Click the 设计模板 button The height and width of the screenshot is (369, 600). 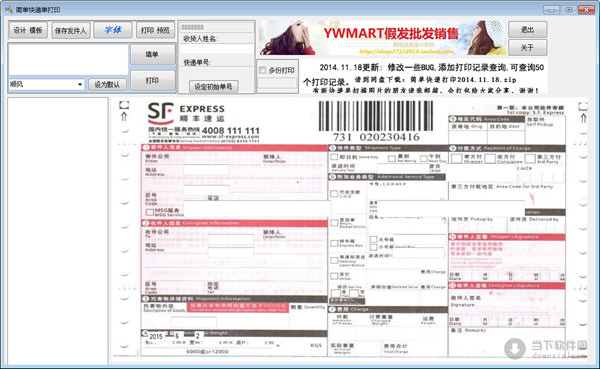tap(28, 30)
